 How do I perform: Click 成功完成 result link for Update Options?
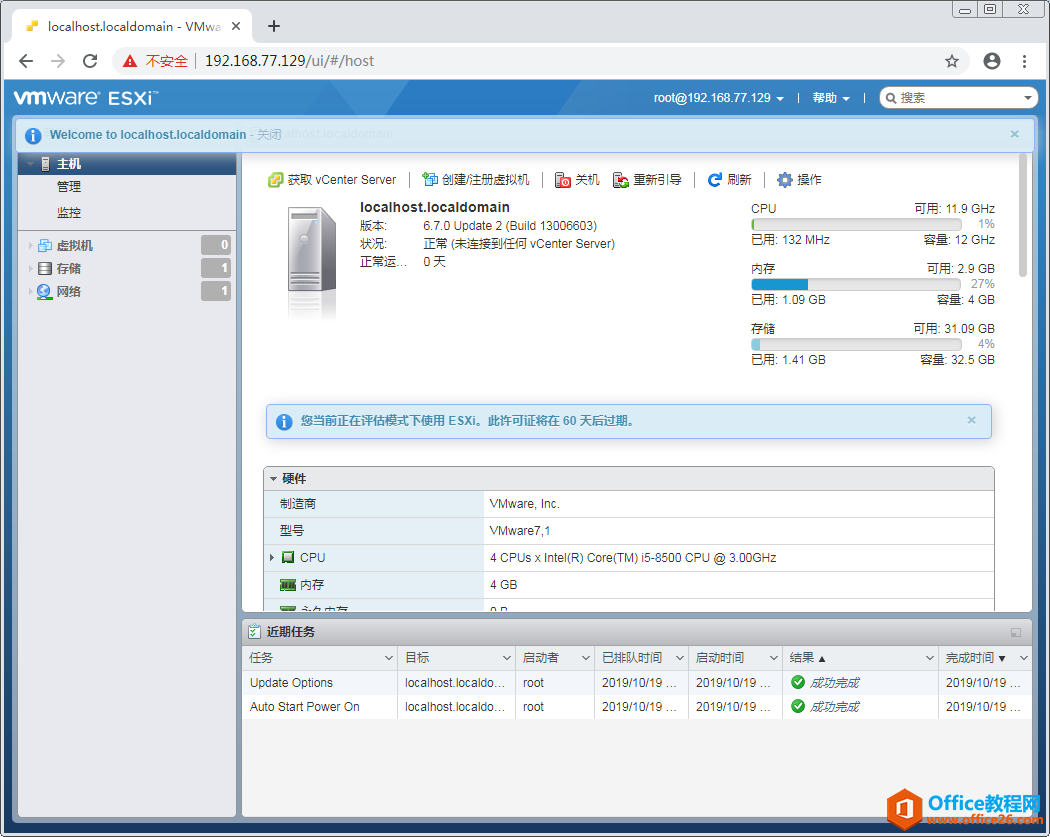tap(834, 683)
